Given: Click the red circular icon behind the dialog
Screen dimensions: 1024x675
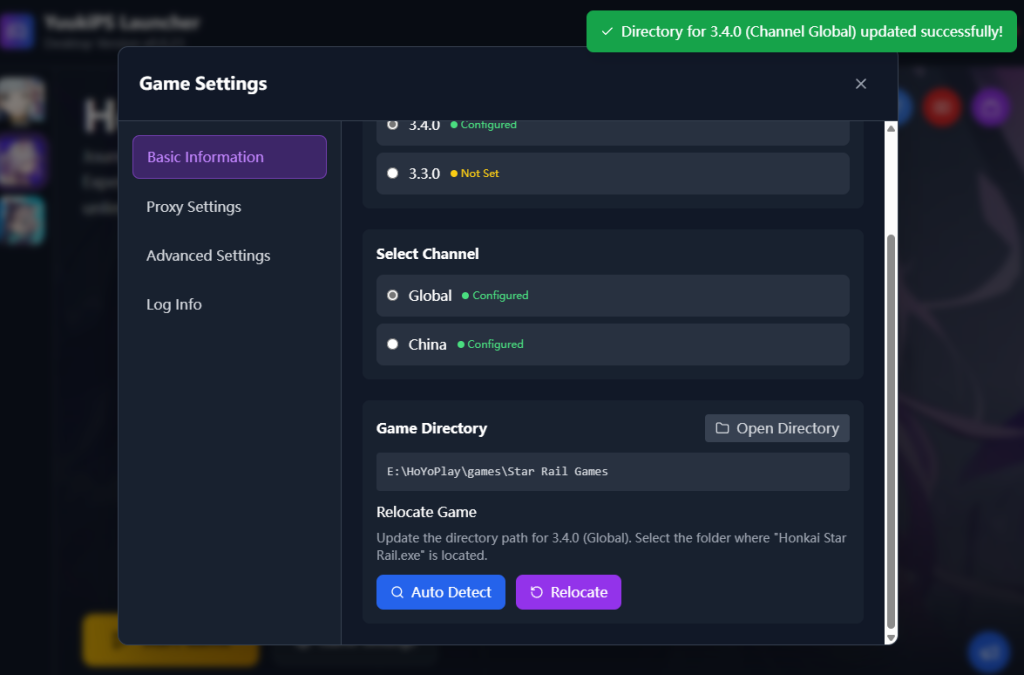Looking at the screenshot, I should (941, 107).
